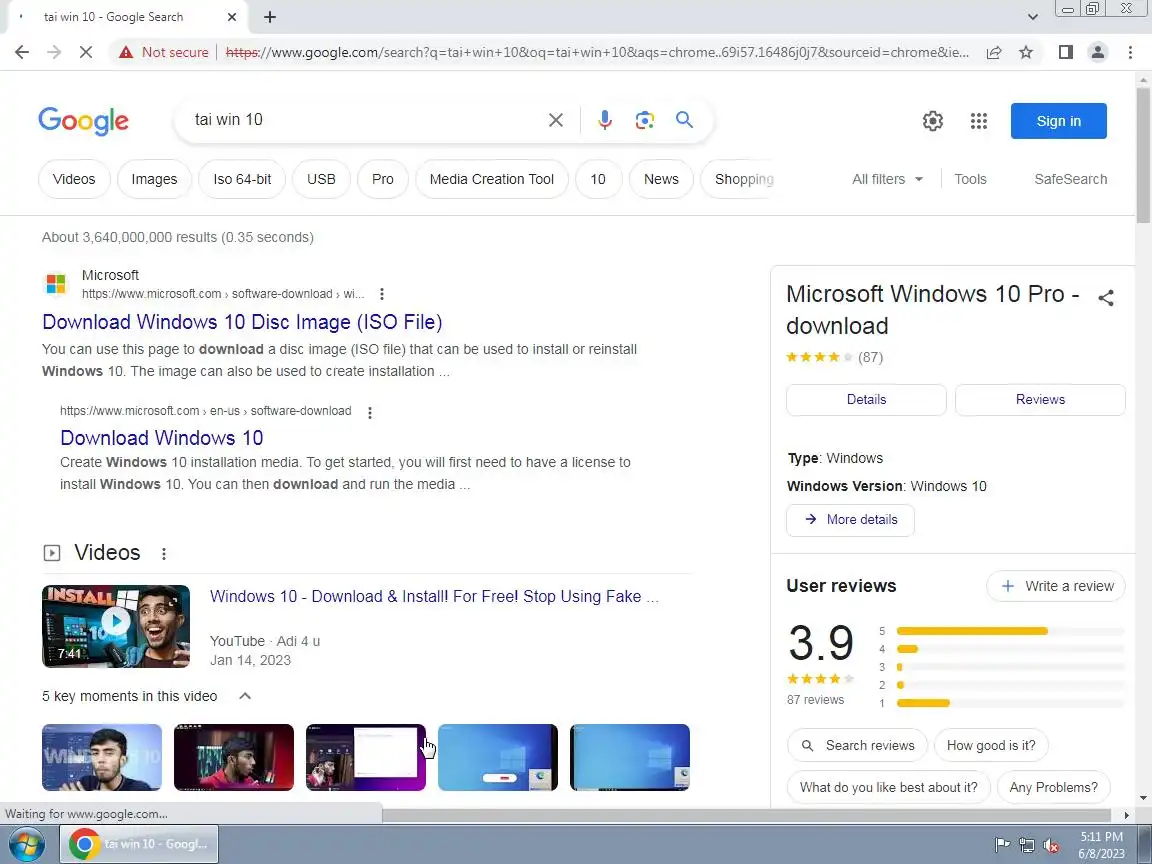
Task: Open the muted volume tray icon
Action: coord(1051,846)
